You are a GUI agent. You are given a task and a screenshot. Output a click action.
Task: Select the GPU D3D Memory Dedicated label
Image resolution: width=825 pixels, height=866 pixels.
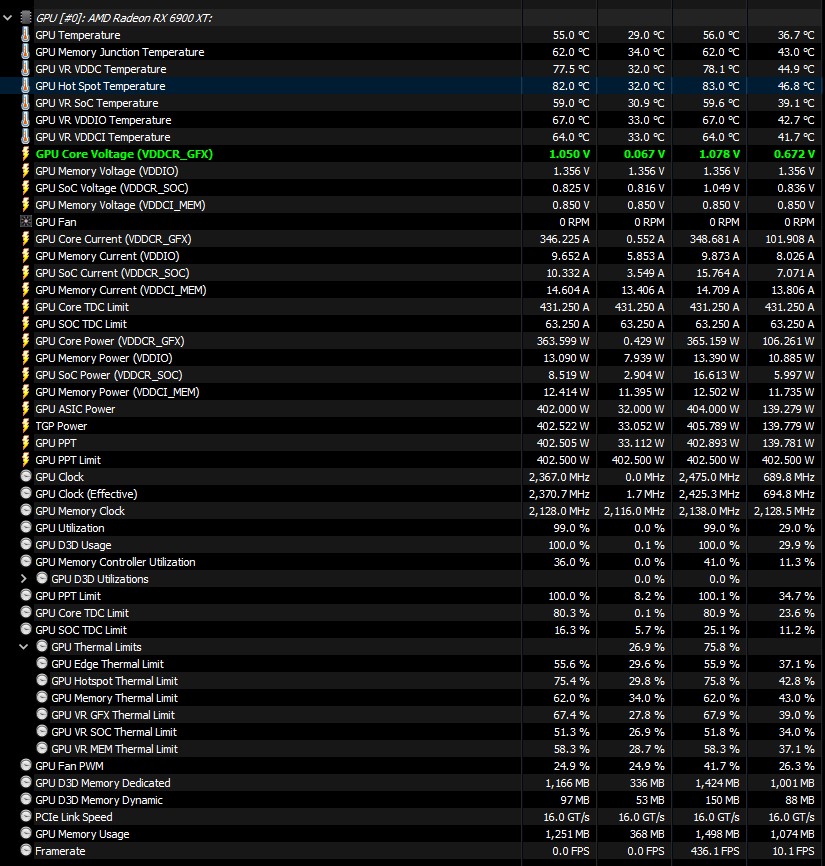click(103, 783)
